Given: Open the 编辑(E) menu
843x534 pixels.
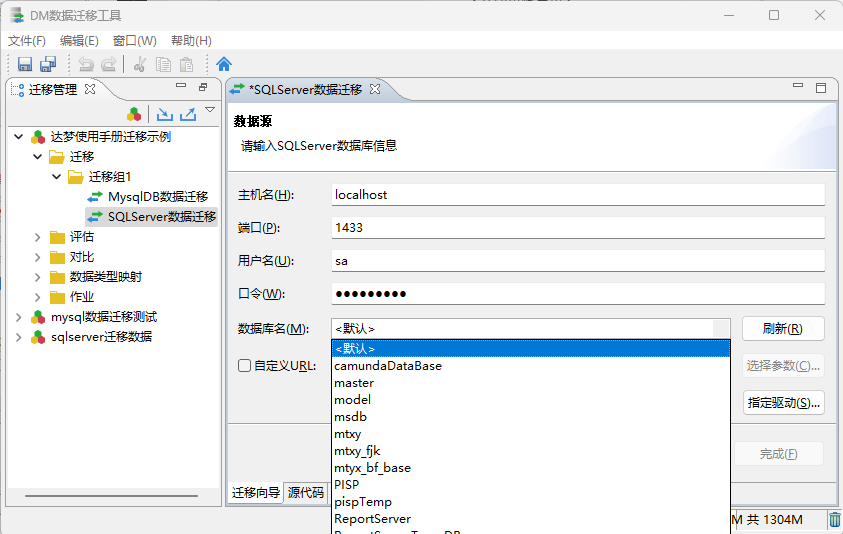Looking at the screenshot, I should 79,41.
